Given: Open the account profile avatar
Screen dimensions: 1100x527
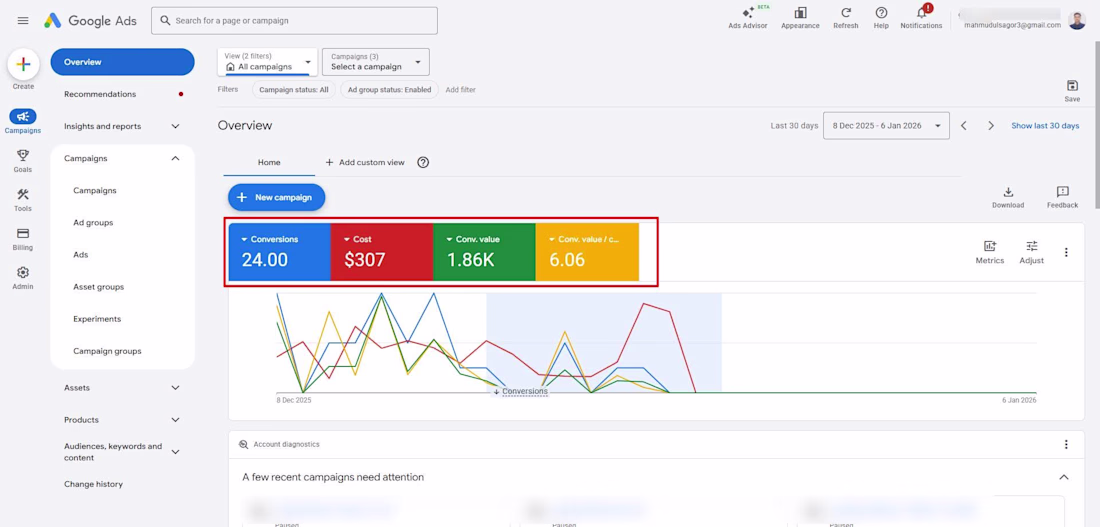Looking at the screenshot, I should tap(1077, 20).
